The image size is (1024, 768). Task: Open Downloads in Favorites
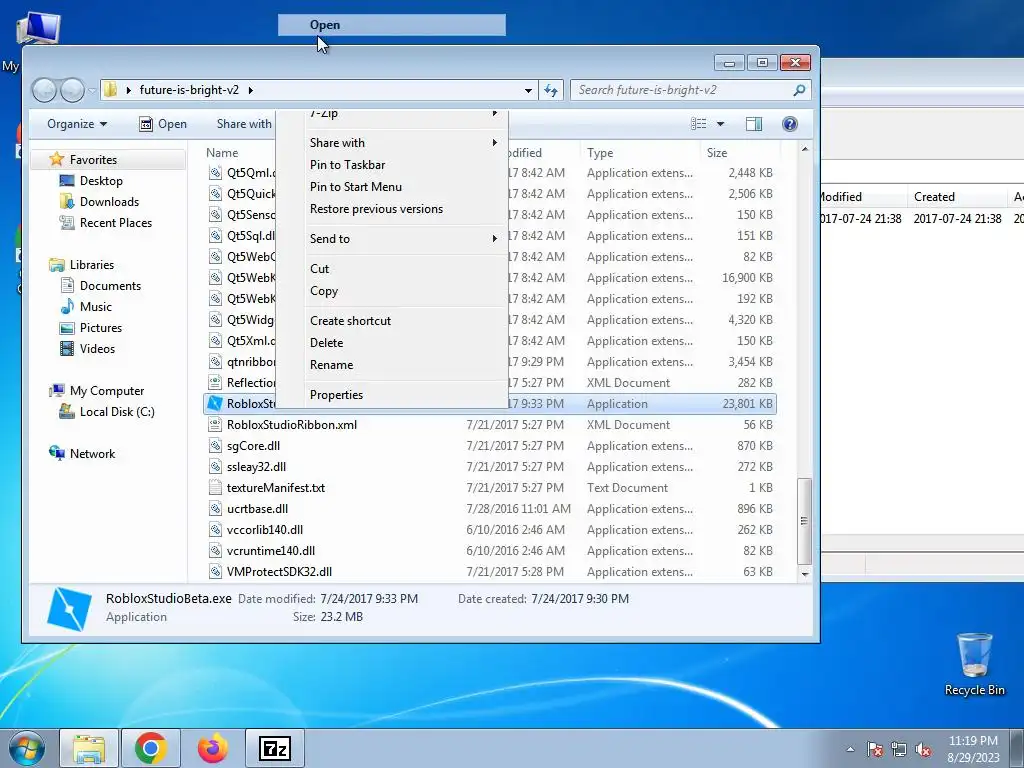(x=109, y=202)
